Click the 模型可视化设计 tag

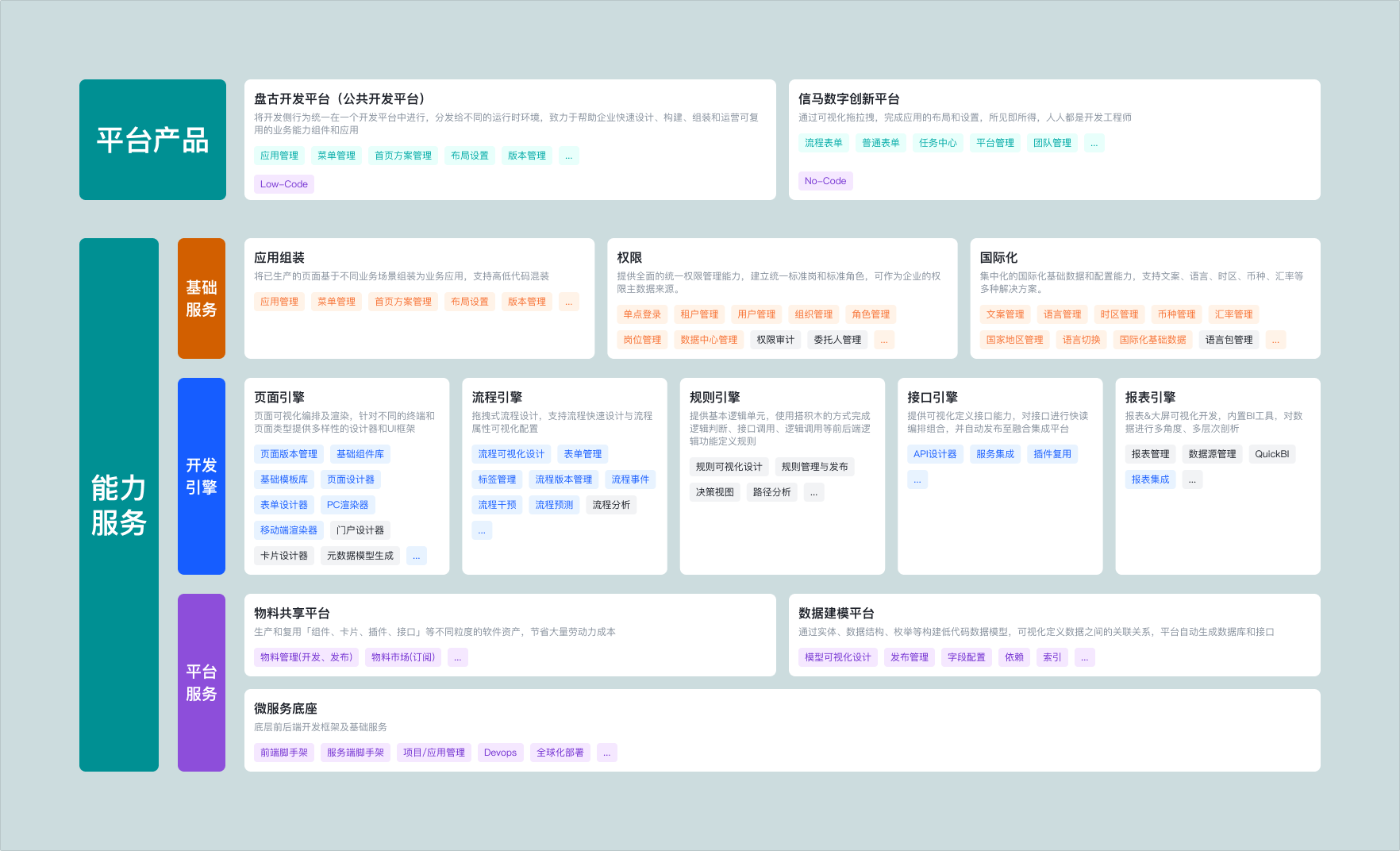coord(838,657)
